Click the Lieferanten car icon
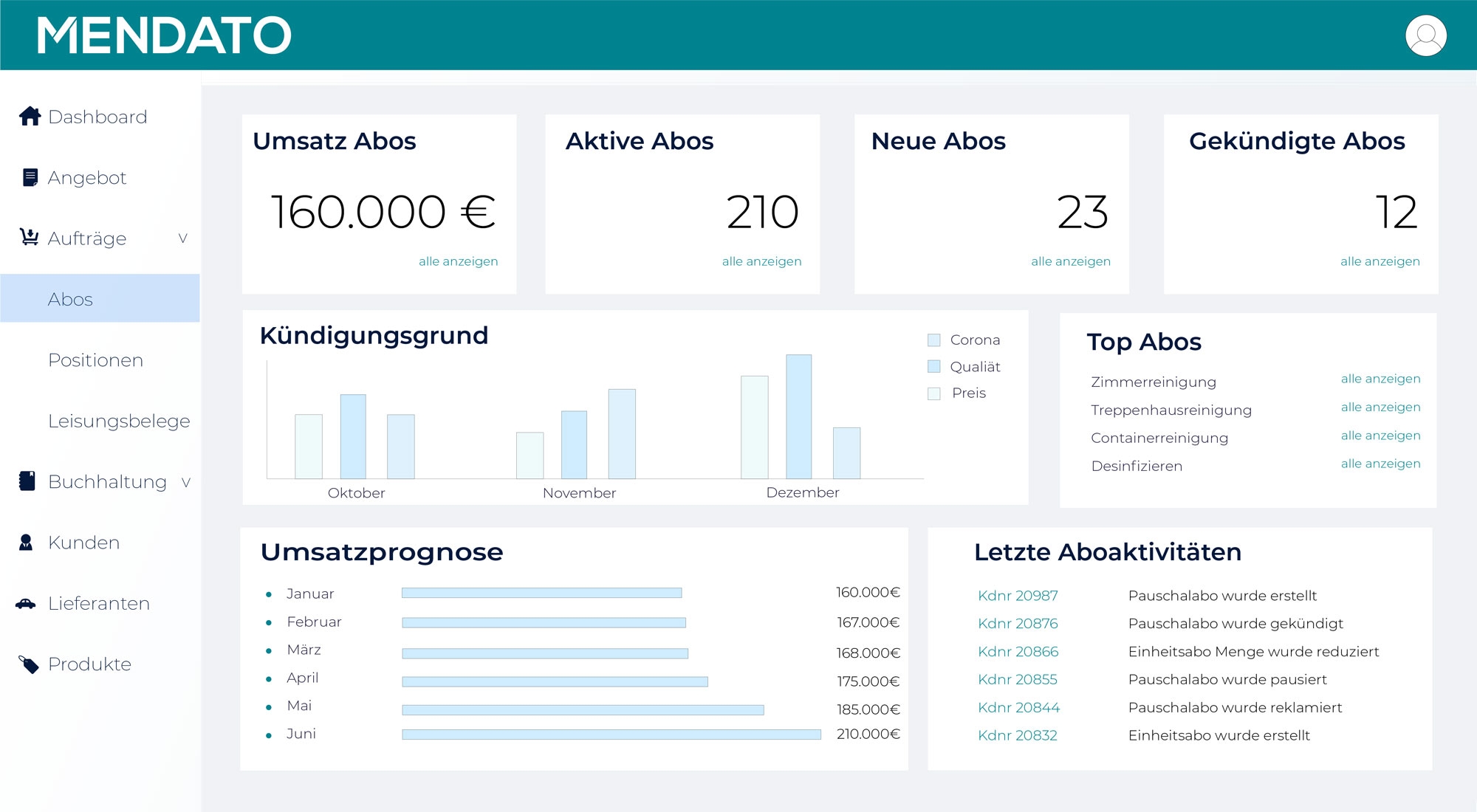The image size is (1477, 812). pos(26,603)
